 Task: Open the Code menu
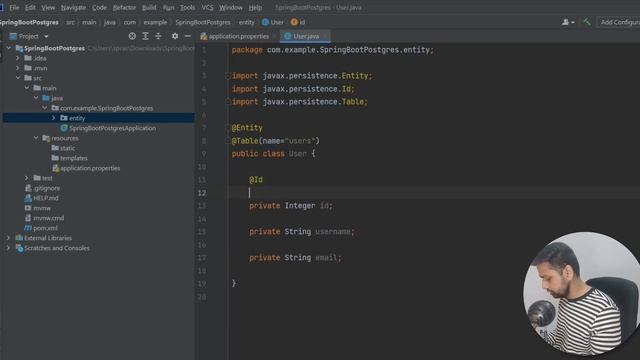[99, 7]
